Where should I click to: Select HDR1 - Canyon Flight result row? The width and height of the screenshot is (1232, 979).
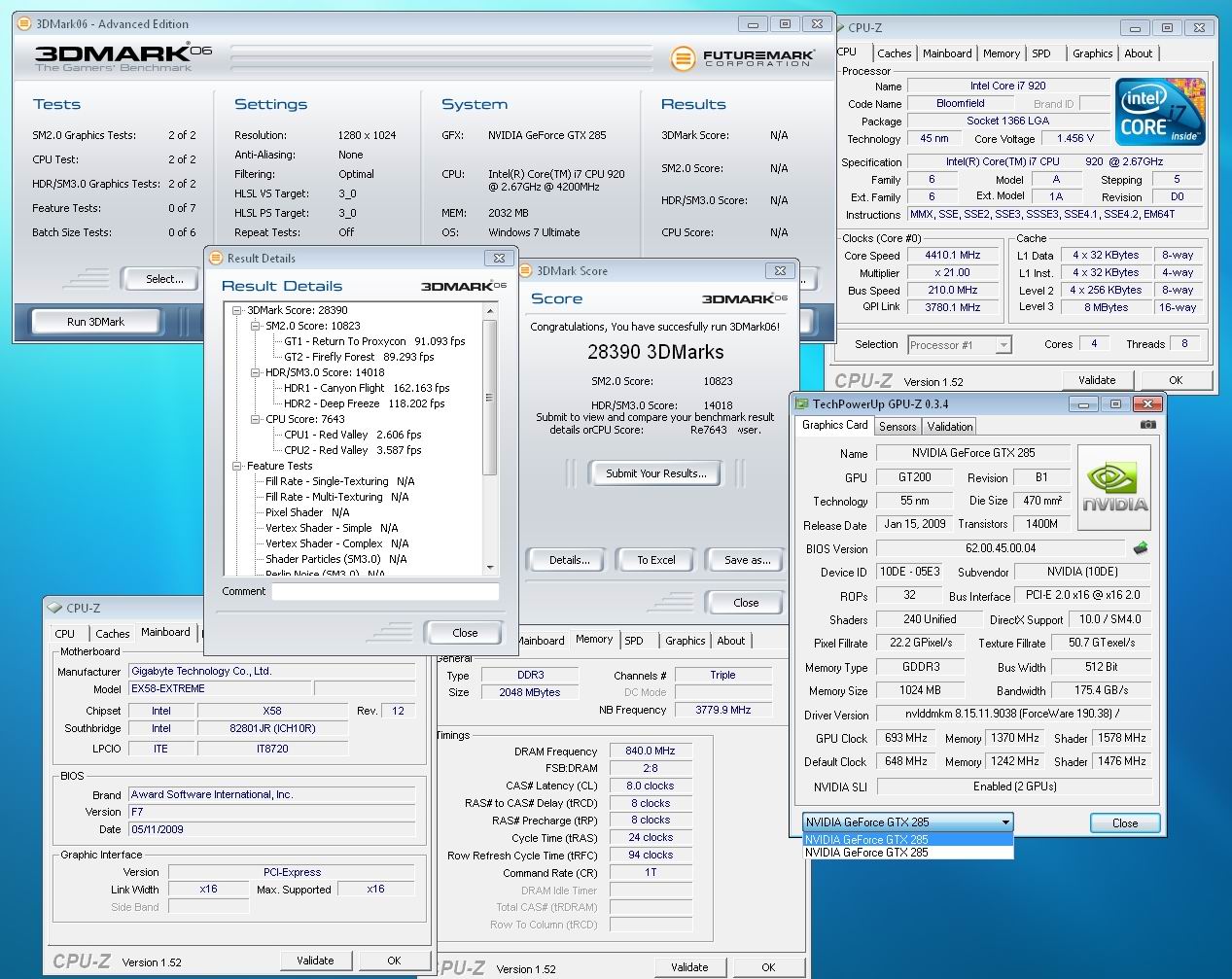coord(367,388)
